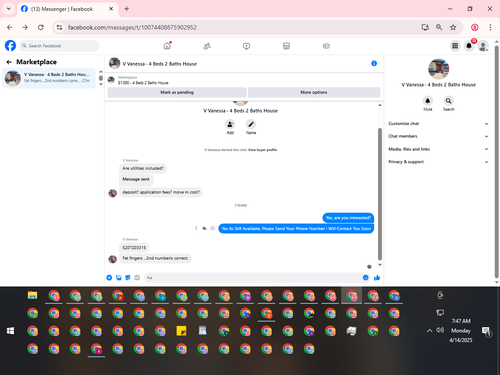Edit chat name pencil icon
Screen dimensions: 500x375
251,124
